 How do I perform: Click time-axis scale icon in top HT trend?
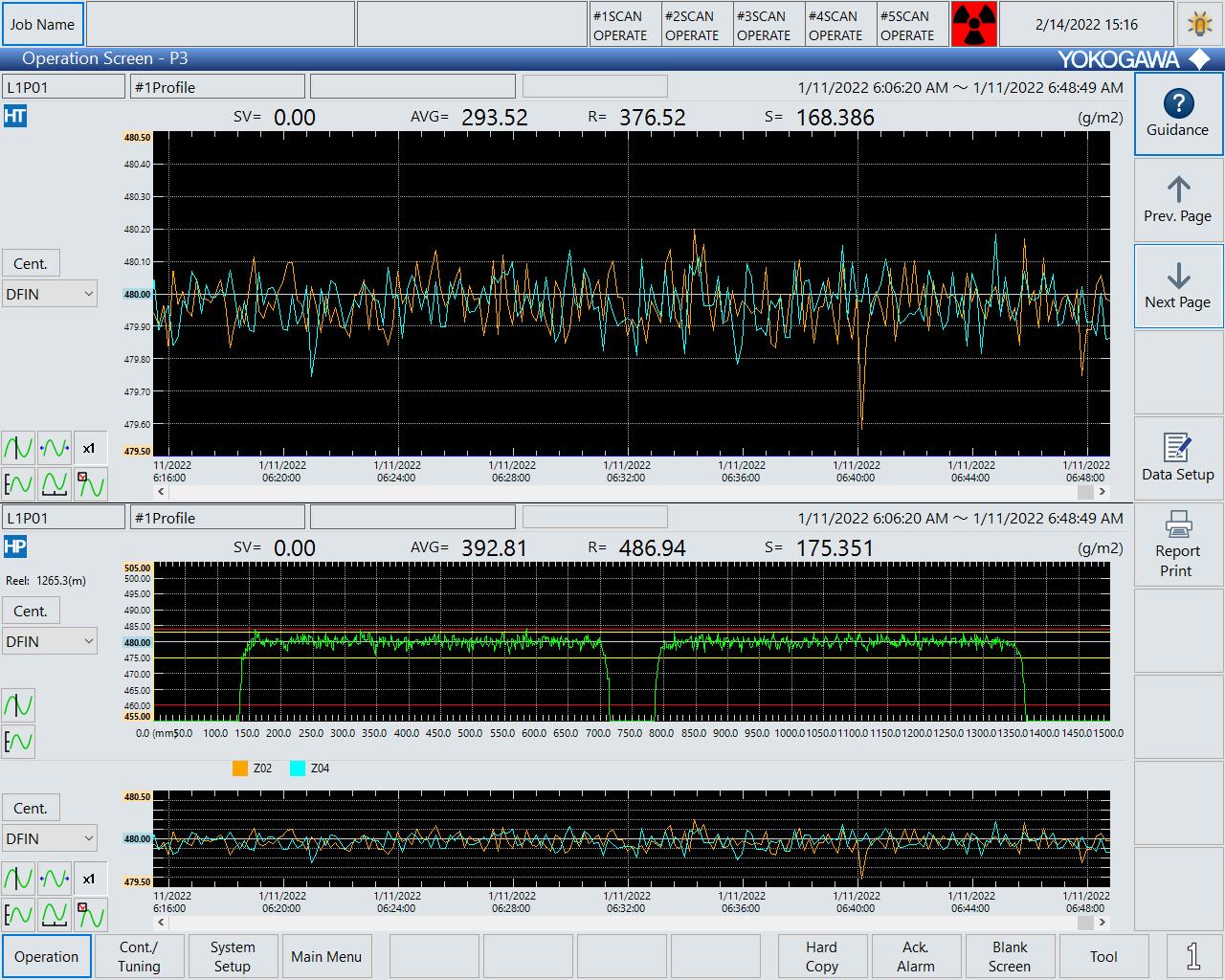point(55,484)
